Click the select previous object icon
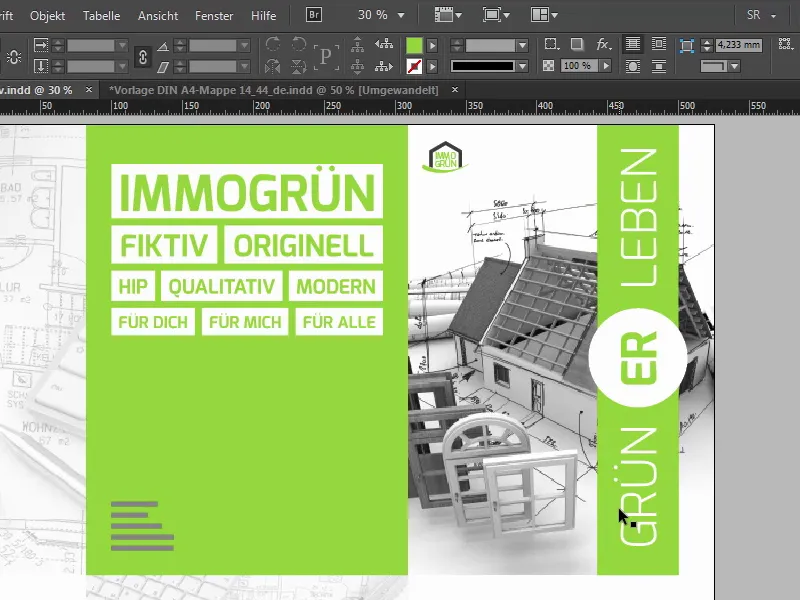This screenshot has height=600, width=800. click(x=384, y=44)
